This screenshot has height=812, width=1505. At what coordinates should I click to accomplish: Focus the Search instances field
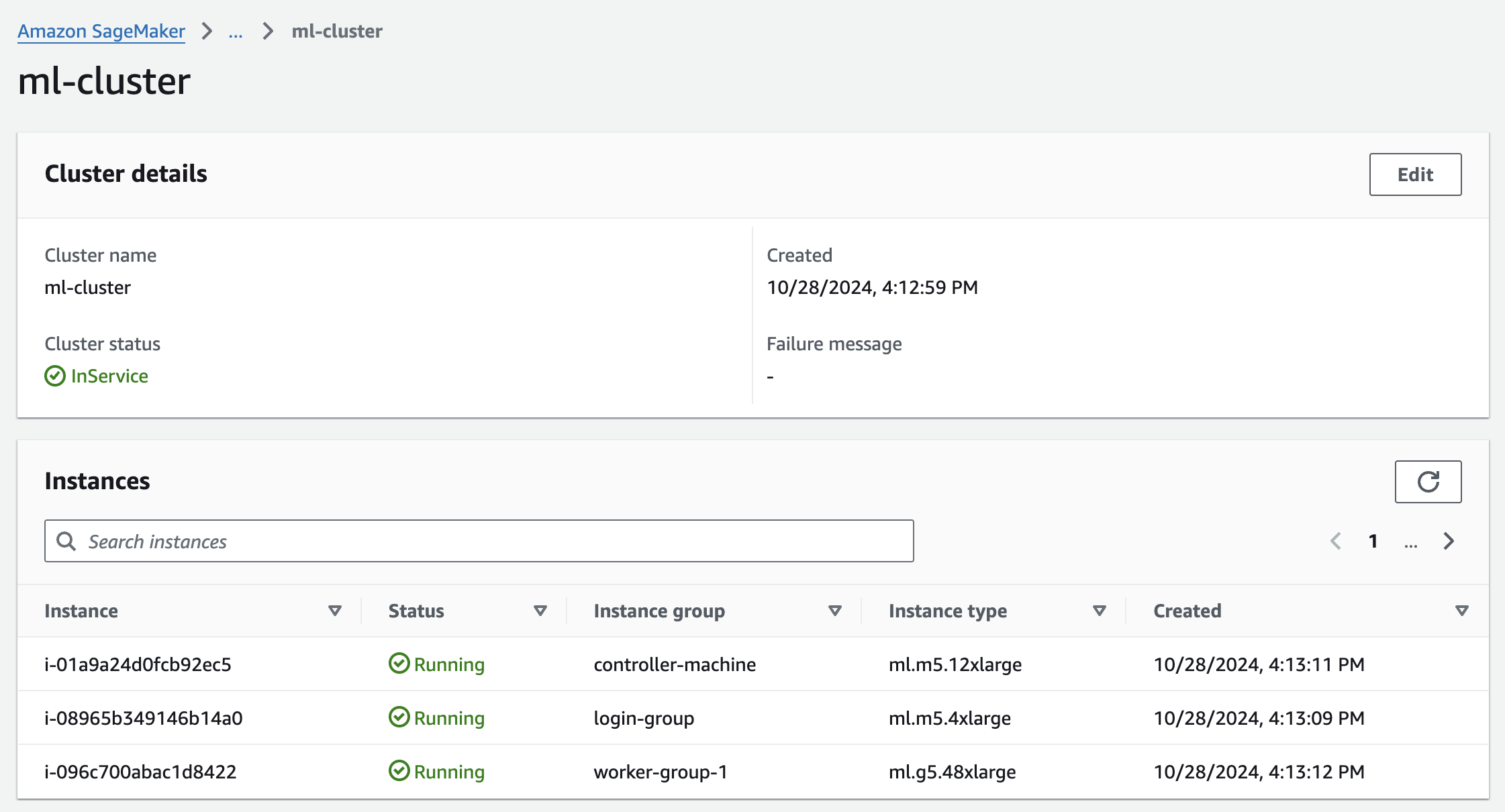pyautogui.click(x=497, y=541)
